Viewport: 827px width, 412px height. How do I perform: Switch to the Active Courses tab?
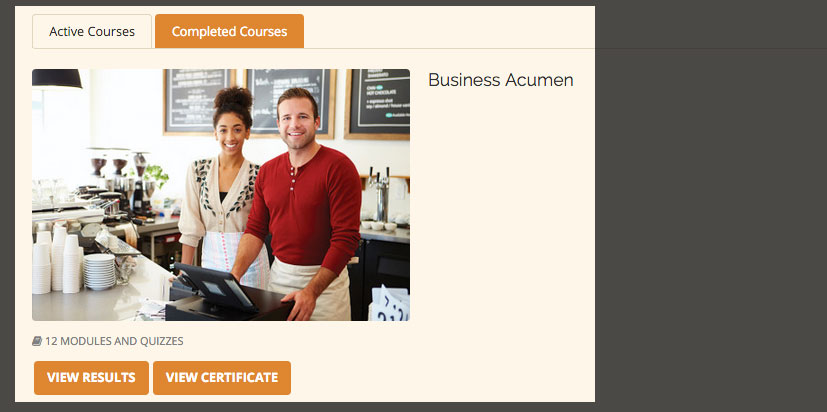(92, 32)
